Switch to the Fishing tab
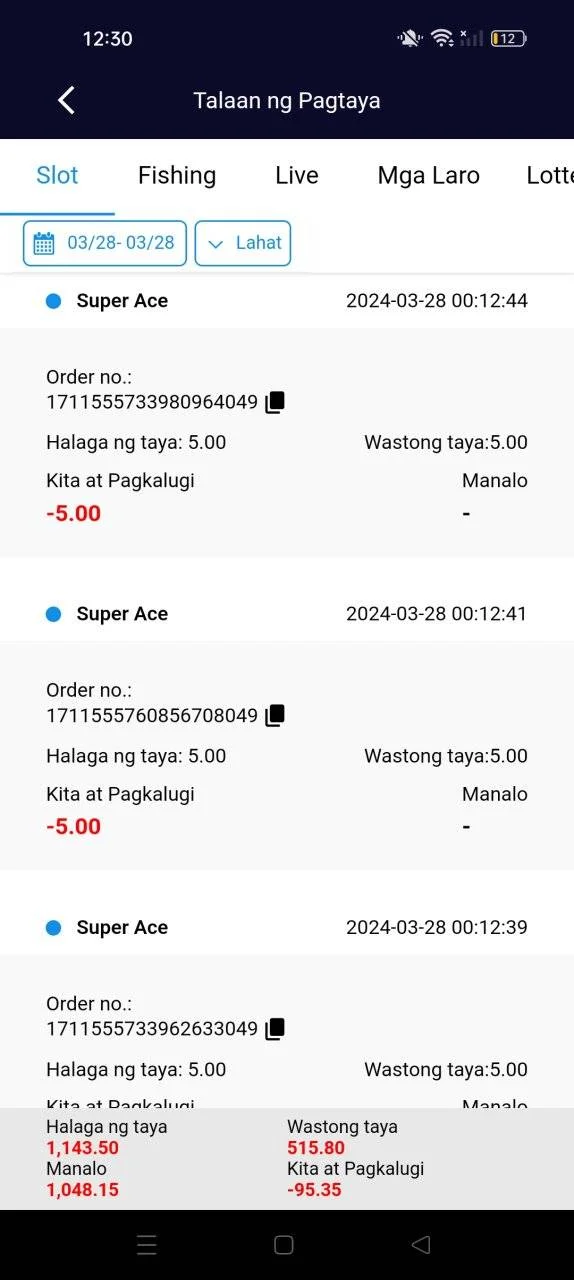Image resolution: width=574 pixels, height=1280 pixels. [177, 175]
